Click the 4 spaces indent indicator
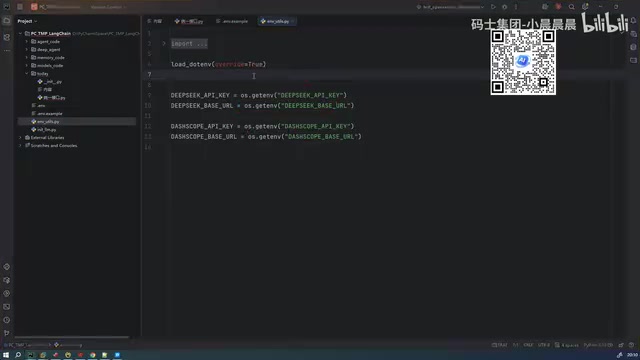Screen dimensions: 640x360 (567, 345)
